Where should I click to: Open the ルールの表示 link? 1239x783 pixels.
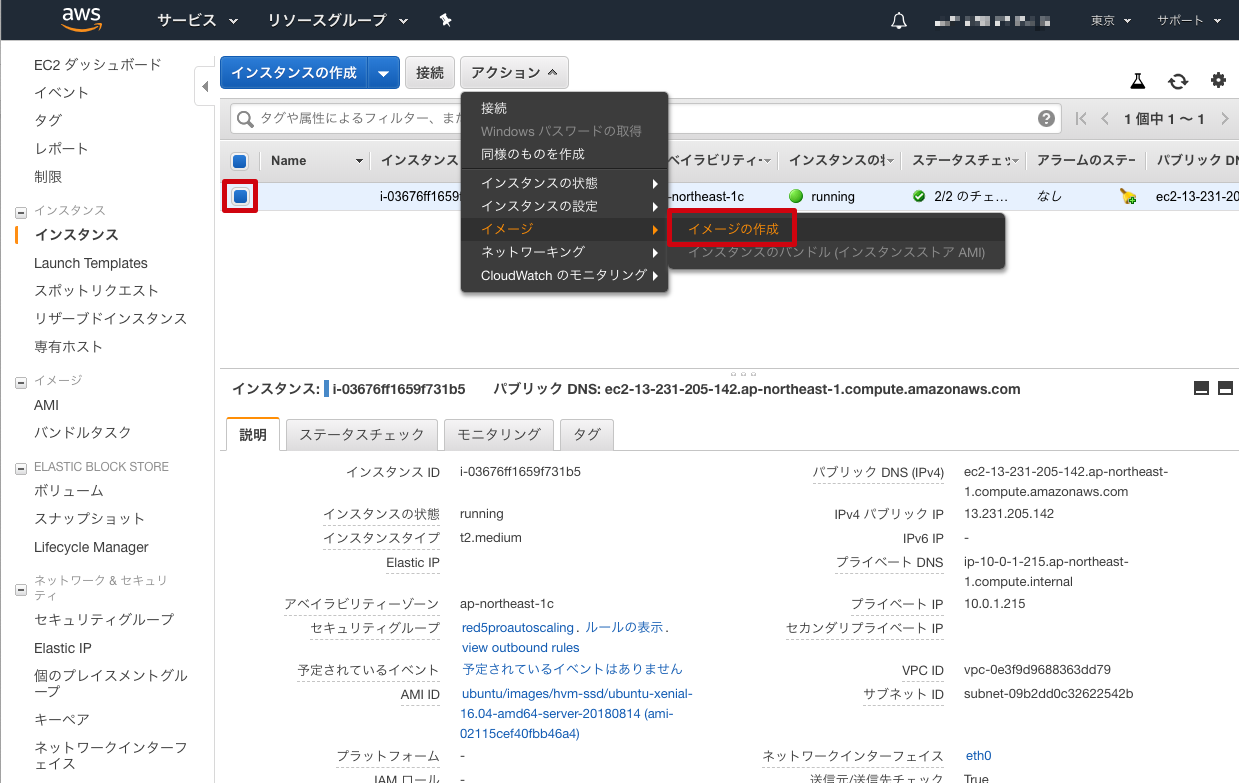pyautogui.click(x=624, y=628)
